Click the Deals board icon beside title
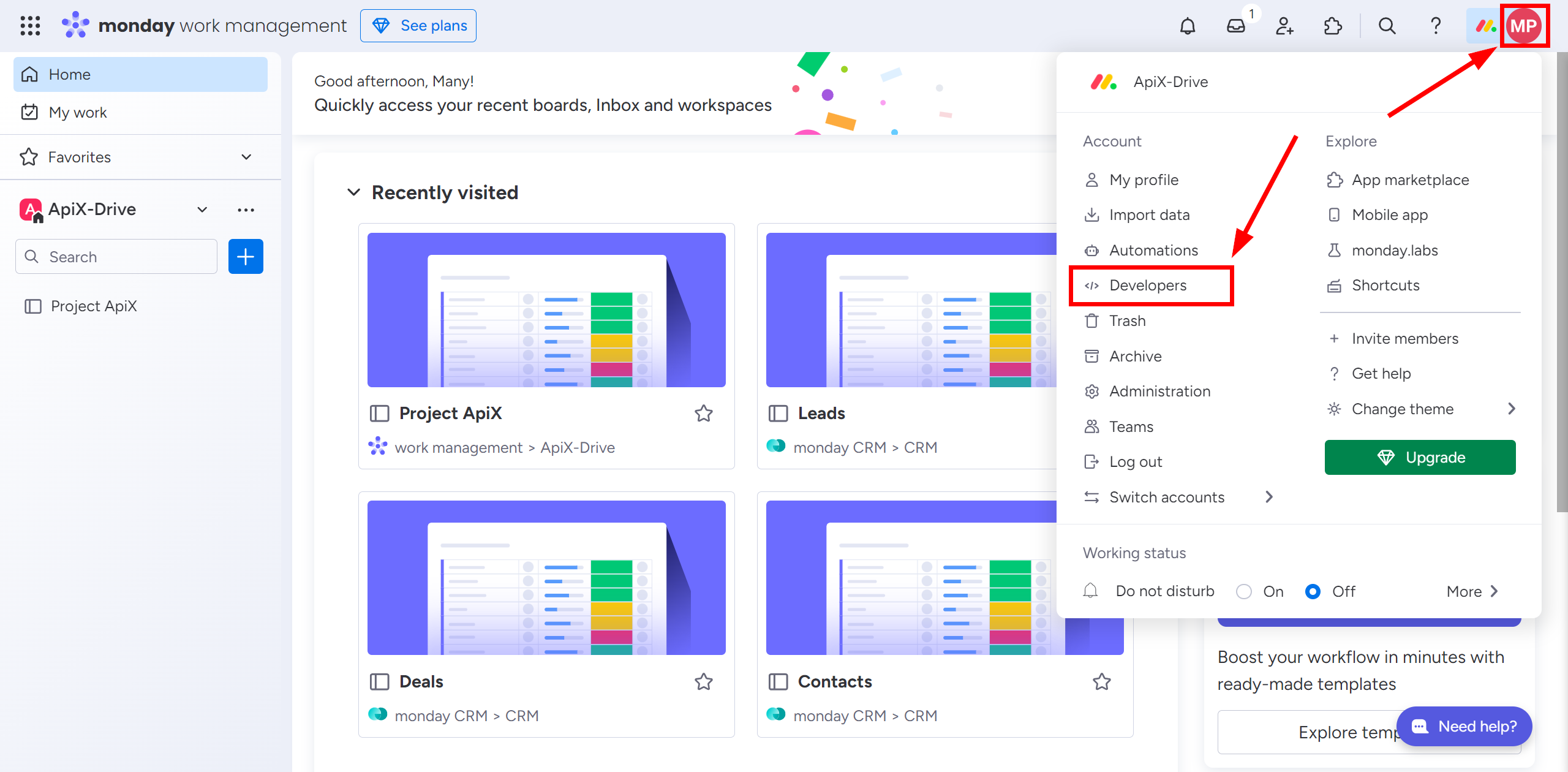 379,682
